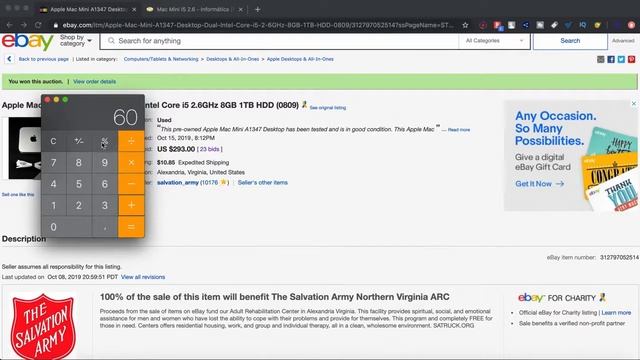Open the All Categories dropdown

tap(494, 41)
